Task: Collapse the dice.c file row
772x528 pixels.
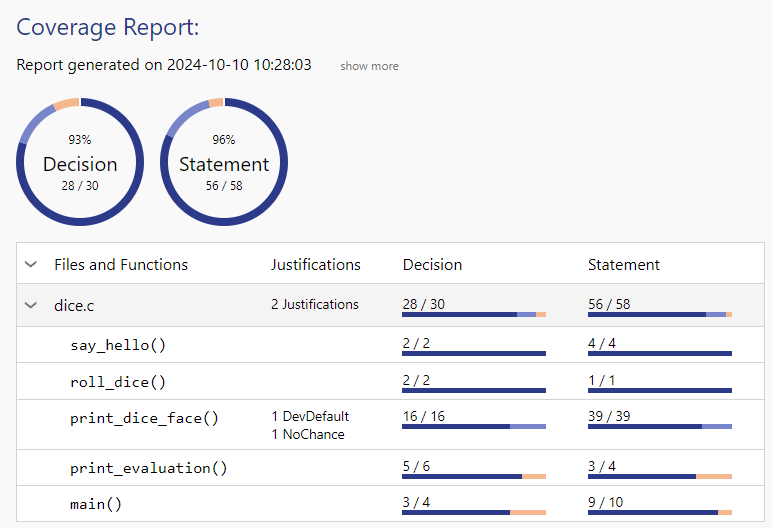Action: [31, 305]
